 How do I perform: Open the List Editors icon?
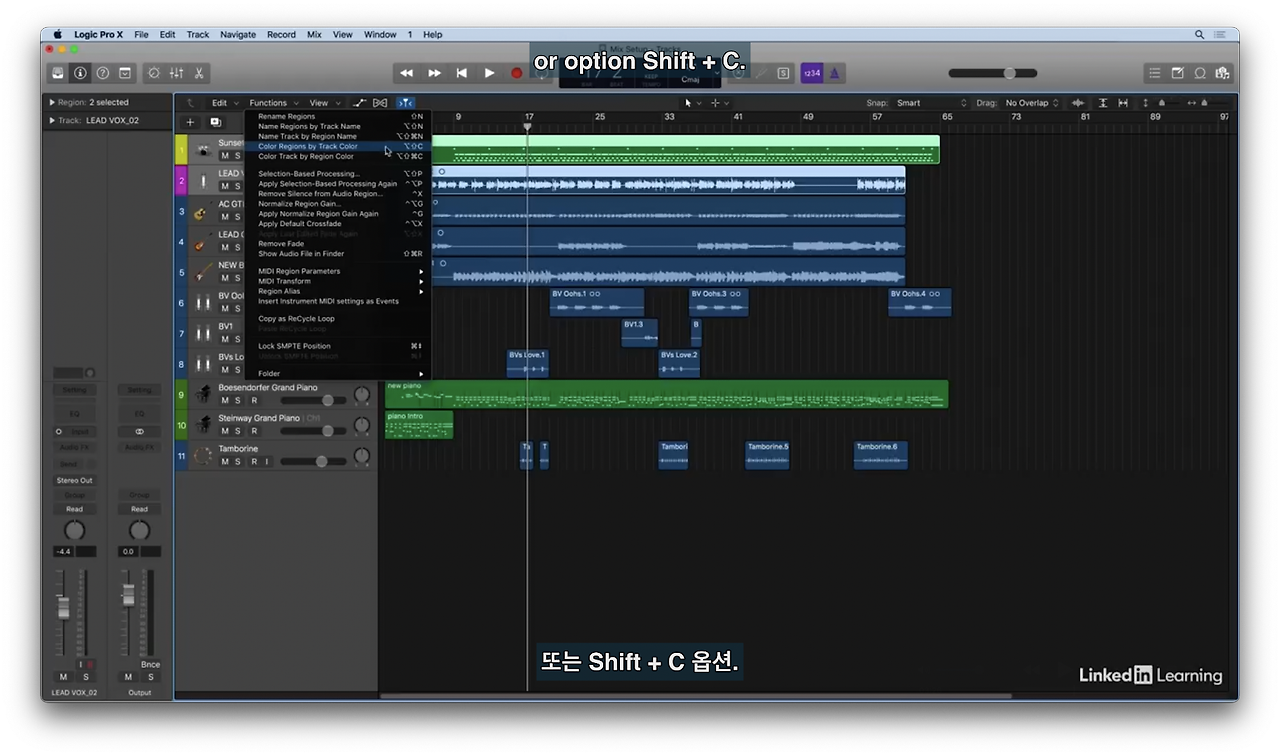click(1155, 73)
